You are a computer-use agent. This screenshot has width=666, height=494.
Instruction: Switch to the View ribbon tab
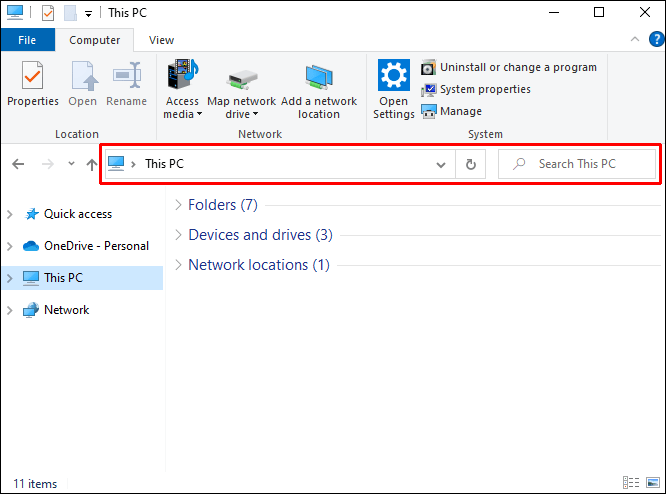pos(161,40)
